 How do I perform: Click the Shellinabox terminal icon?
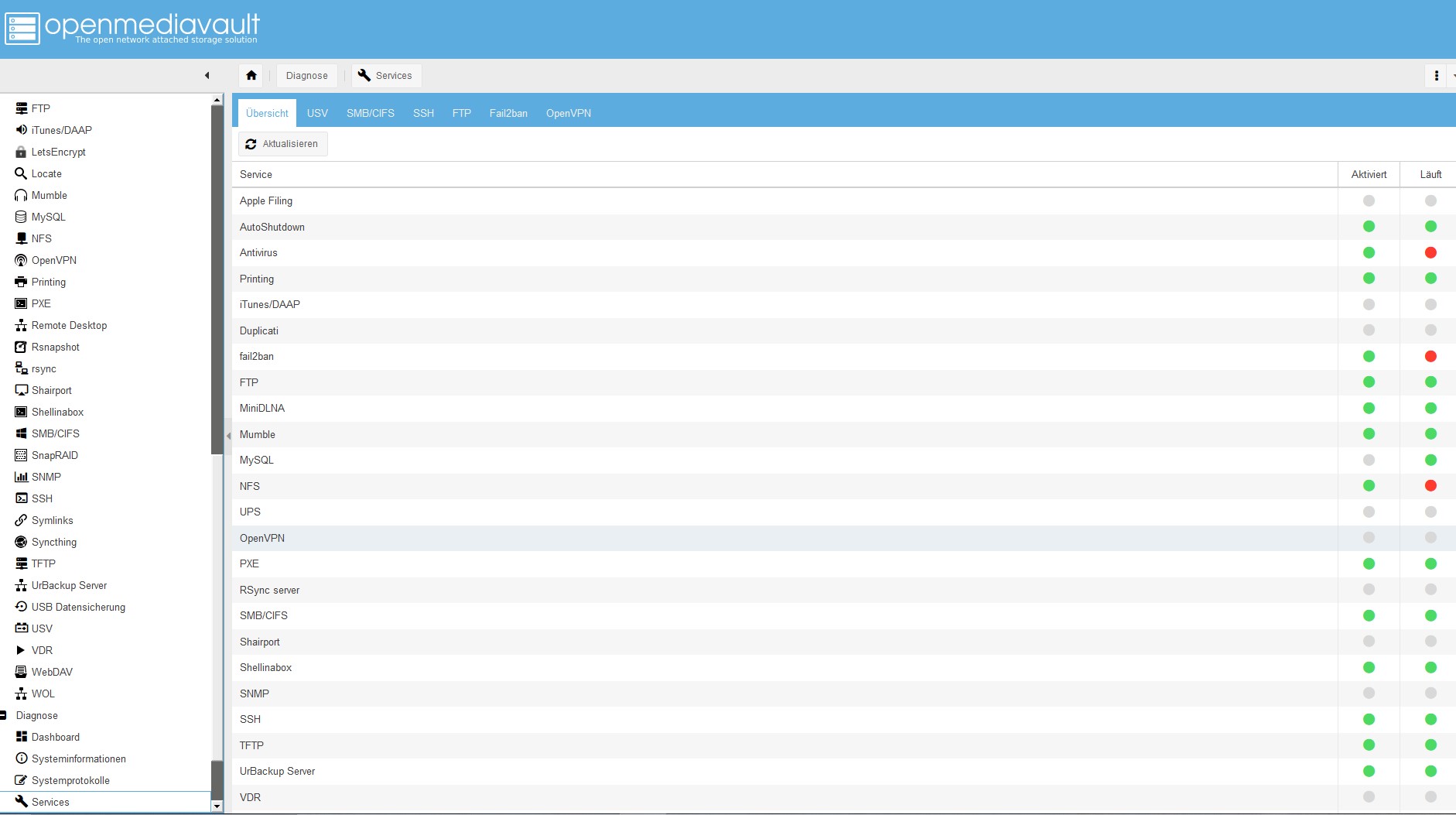pyautogui.click(x=22, y=412)
